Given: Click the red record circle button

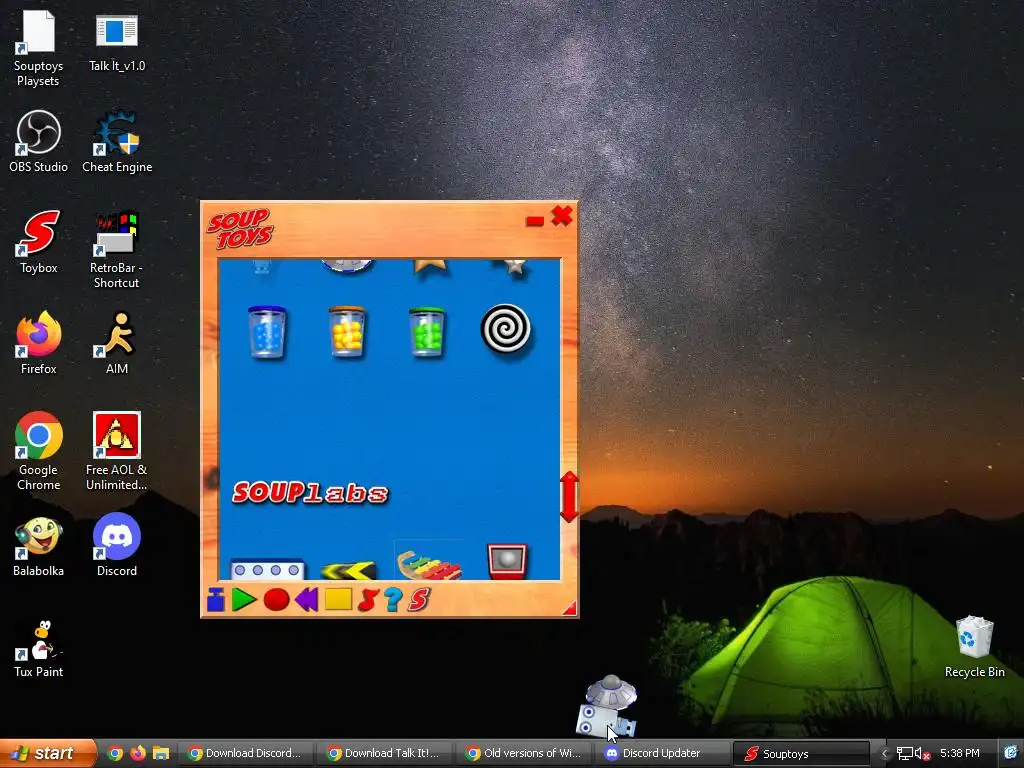Looking at the screenshot, I should tap(276, 600).
